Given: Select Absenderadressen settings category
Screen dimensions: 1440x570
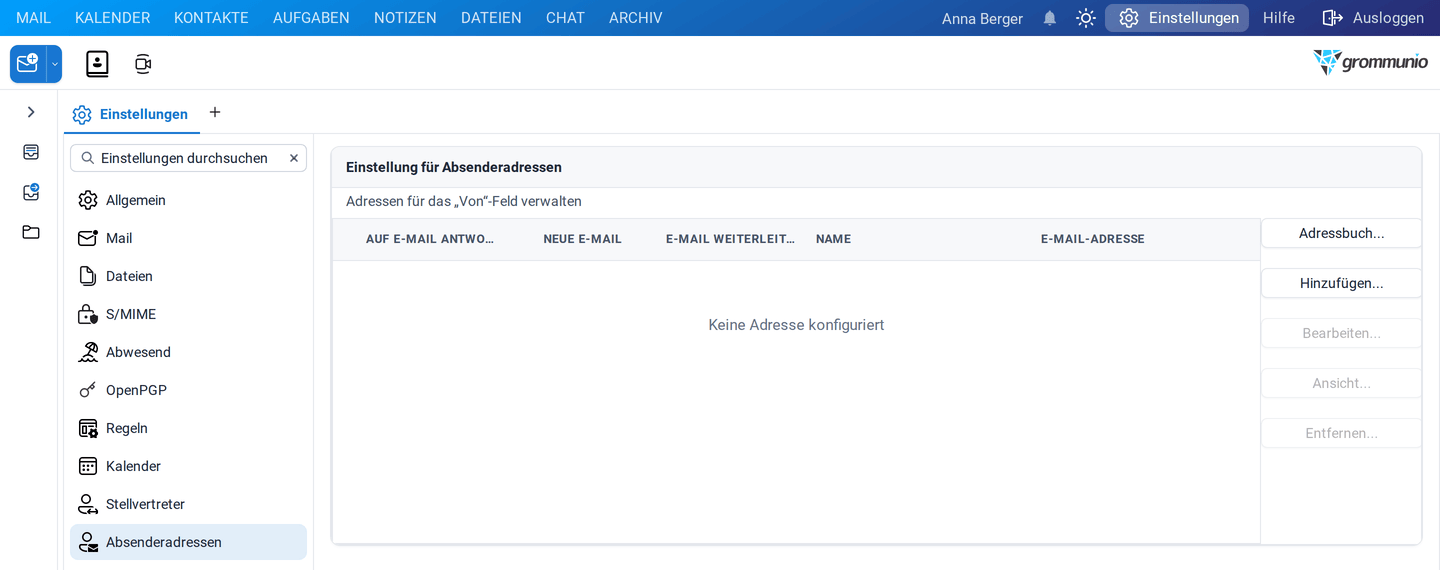Looking at the screenshot, I should click(x=188, y=542).
